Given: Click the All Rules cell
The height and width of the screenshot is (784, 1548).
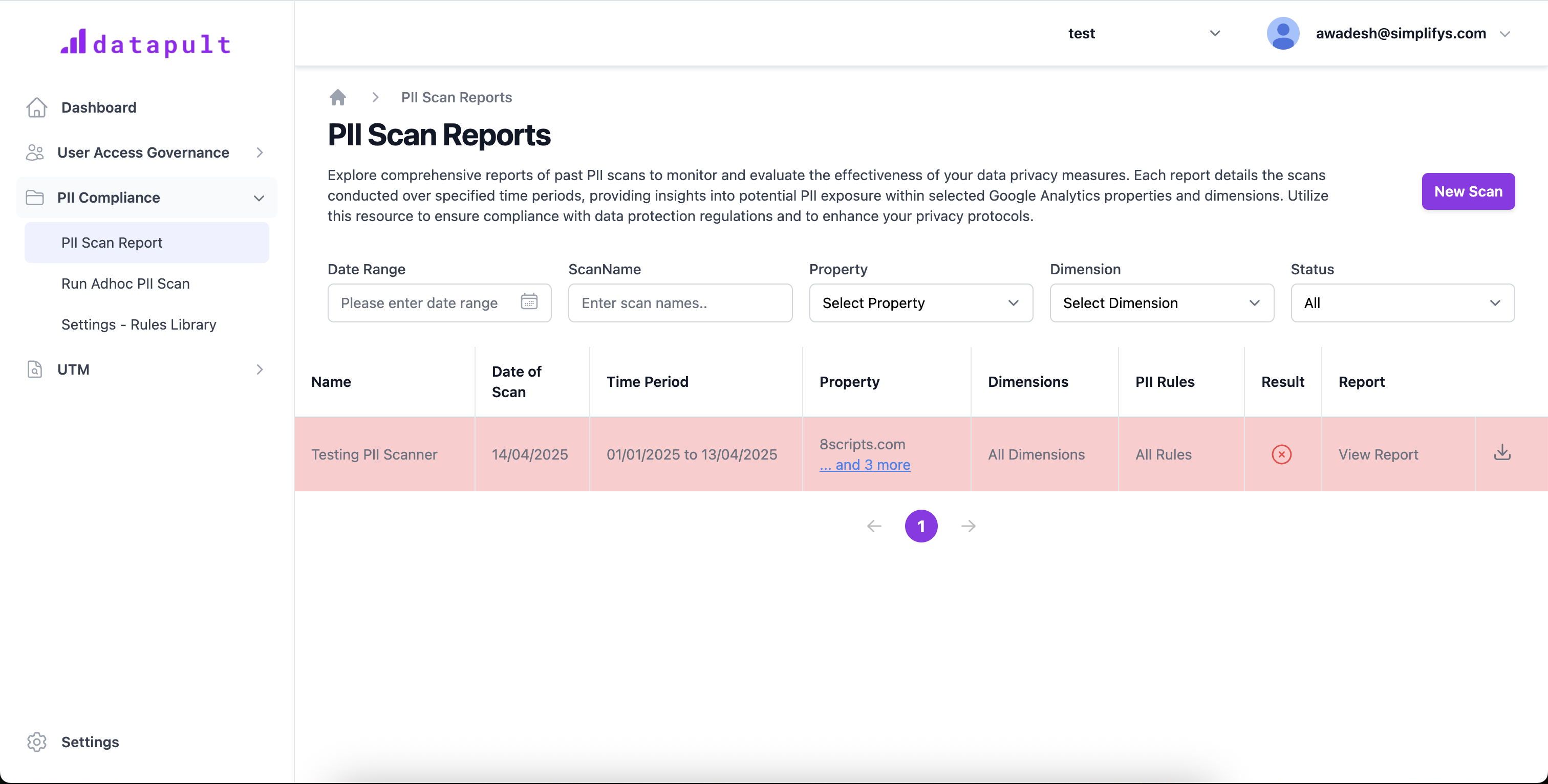Looking at the screenshot, I should (1164, 455).
